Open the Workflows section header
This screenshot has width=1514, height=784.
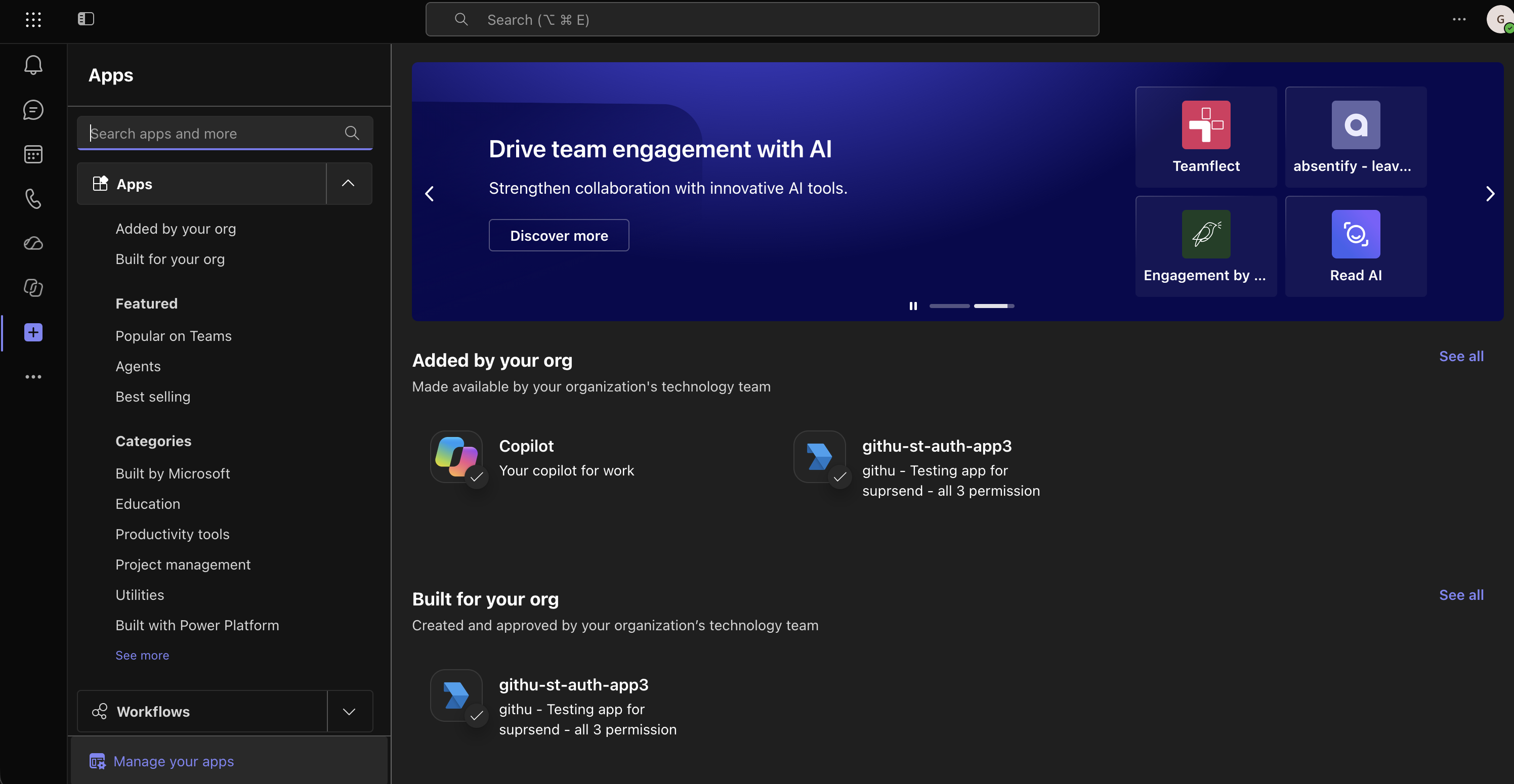point(202,711)
